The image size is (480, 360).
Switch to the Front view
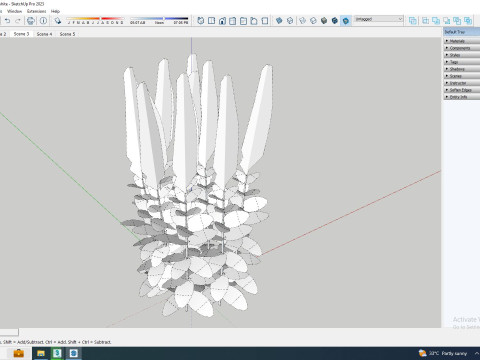[222, 21]
